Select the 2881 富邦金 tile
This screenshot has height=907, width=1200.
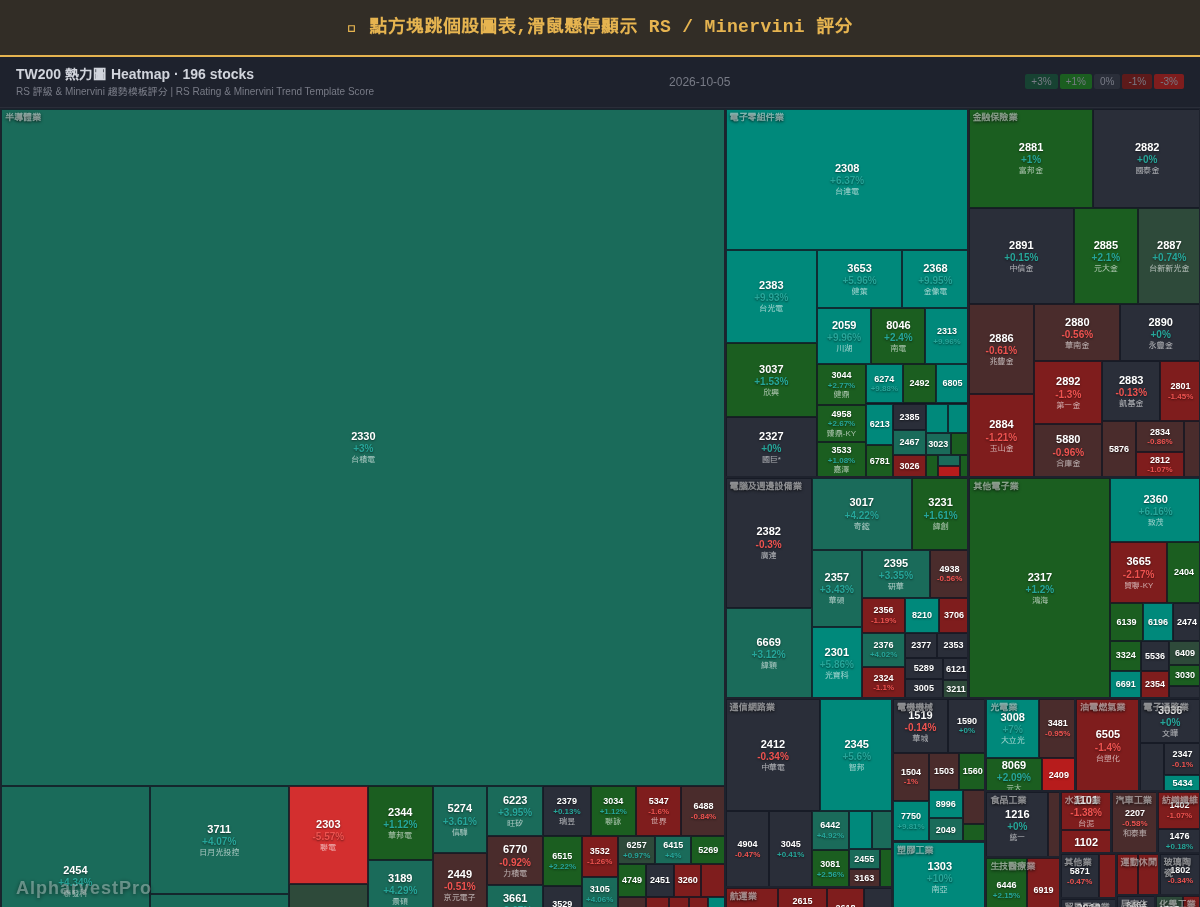(x=1031, y=158)
